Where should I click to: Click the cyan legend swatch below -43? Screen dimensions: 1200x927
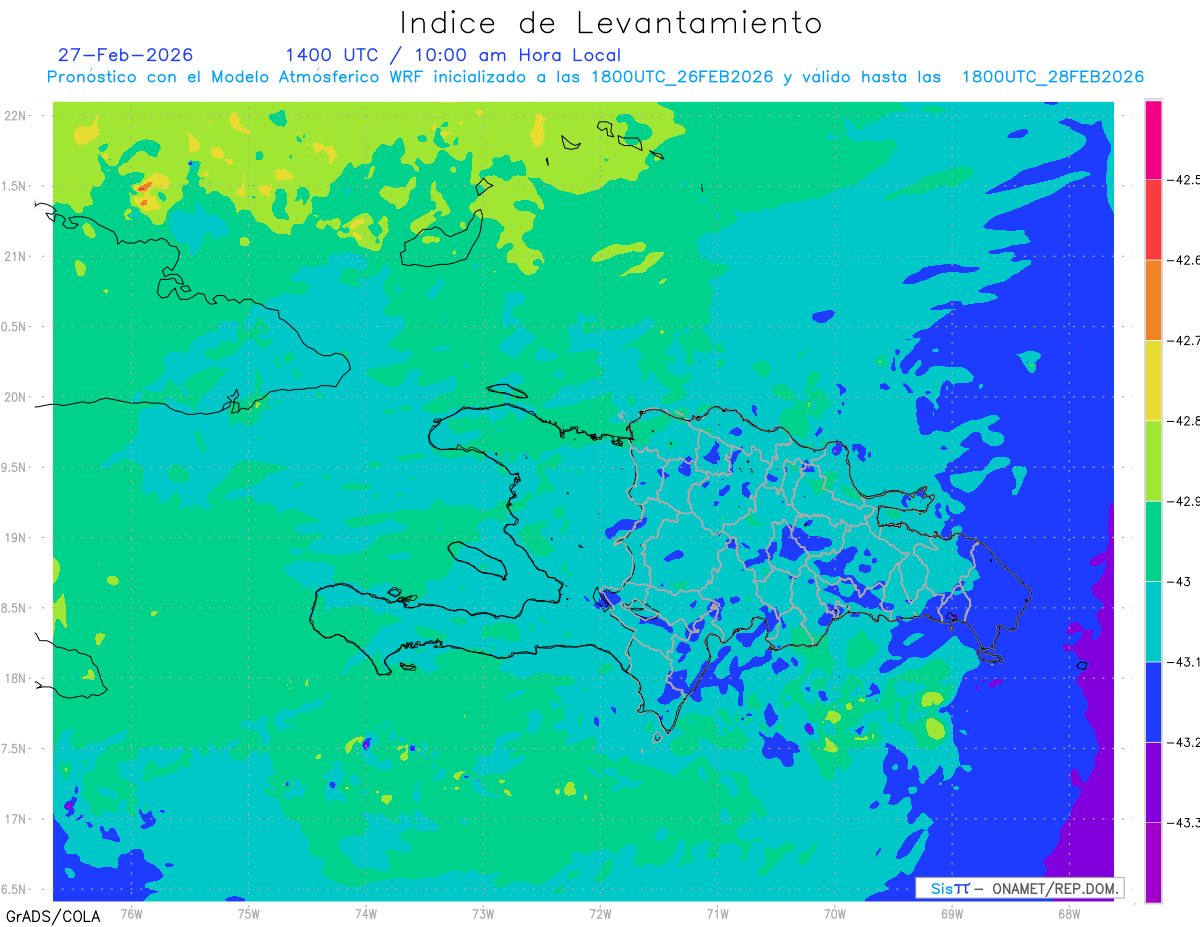pos(1153,621)
